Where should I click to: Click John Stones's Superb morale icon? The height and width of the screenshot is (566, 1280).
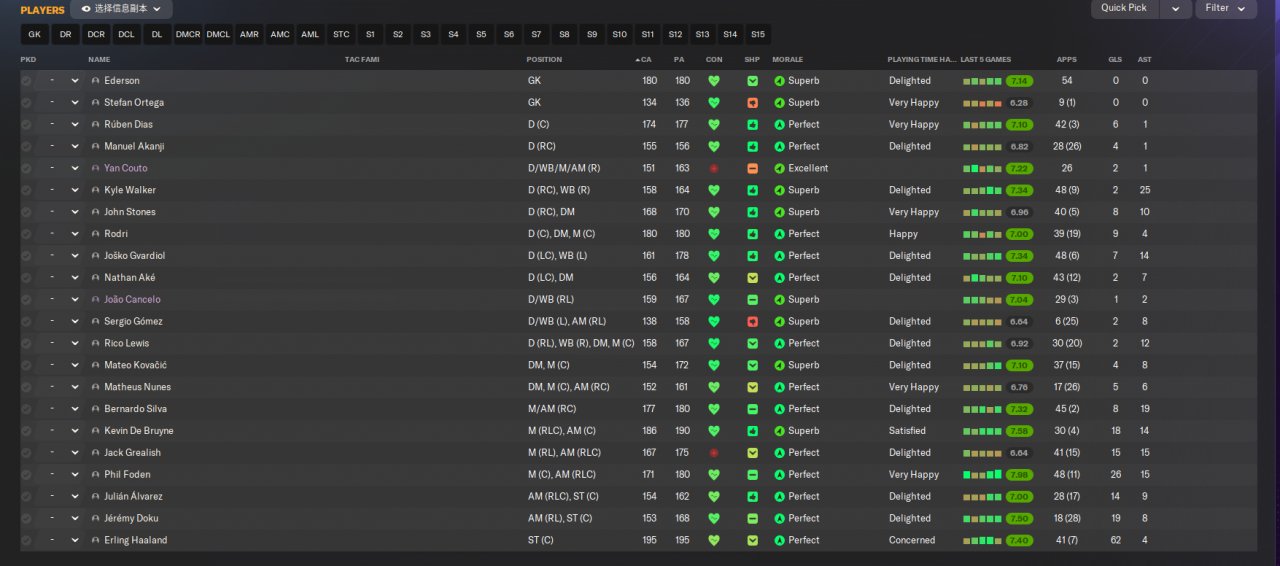pos(779,212)
